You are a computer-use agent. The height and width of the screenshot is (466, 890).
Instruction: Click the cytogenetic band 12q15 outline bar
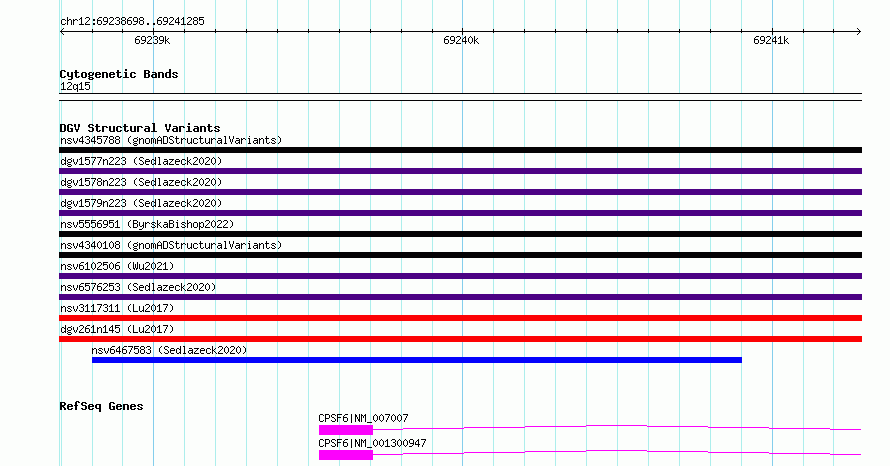point(460,97)
